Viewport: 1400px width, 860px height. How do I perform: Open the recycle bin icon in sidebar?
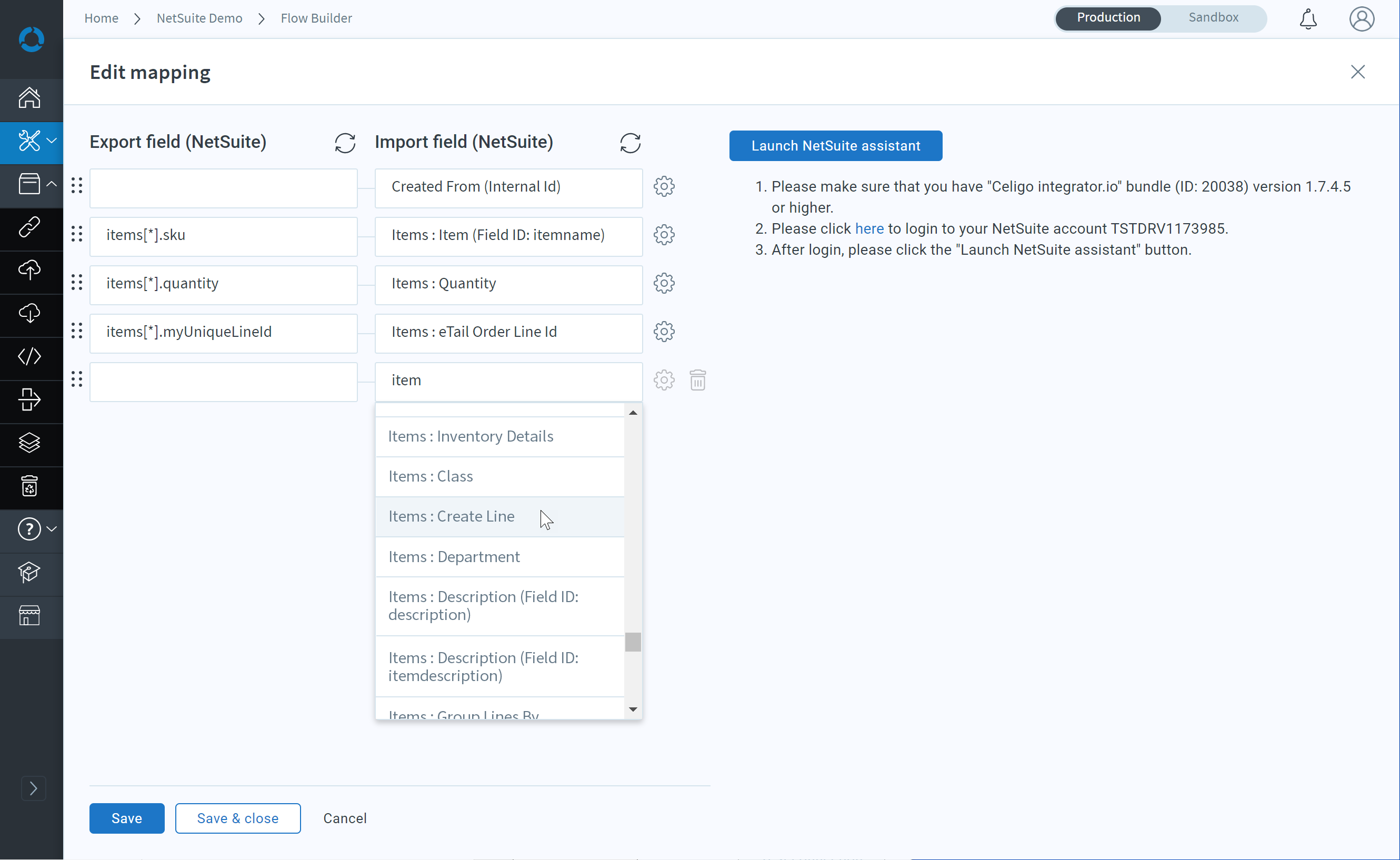click(x=29, y=486)
